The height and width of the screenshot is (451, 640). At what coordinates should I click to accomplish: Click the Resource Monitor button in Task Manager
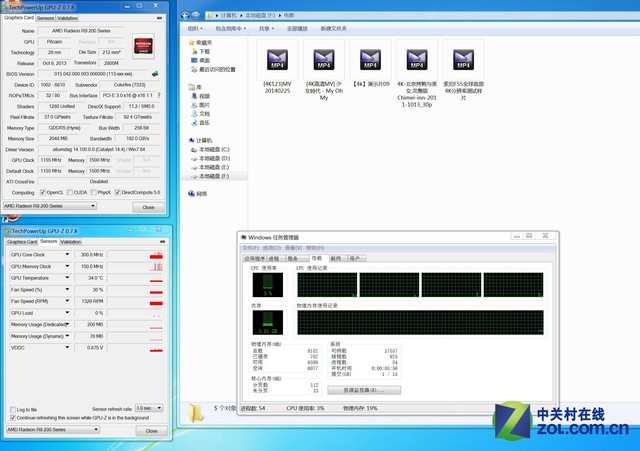pos(370,389)
